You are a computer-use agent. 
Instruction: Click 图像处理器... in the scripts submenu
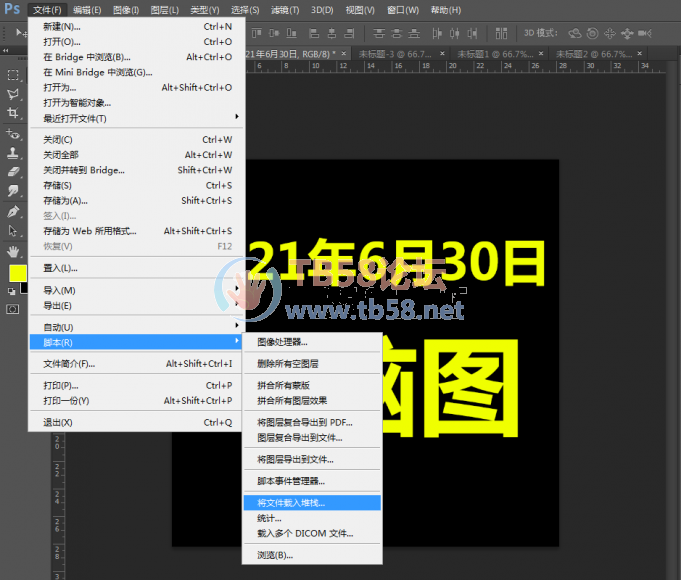(282, 342)
